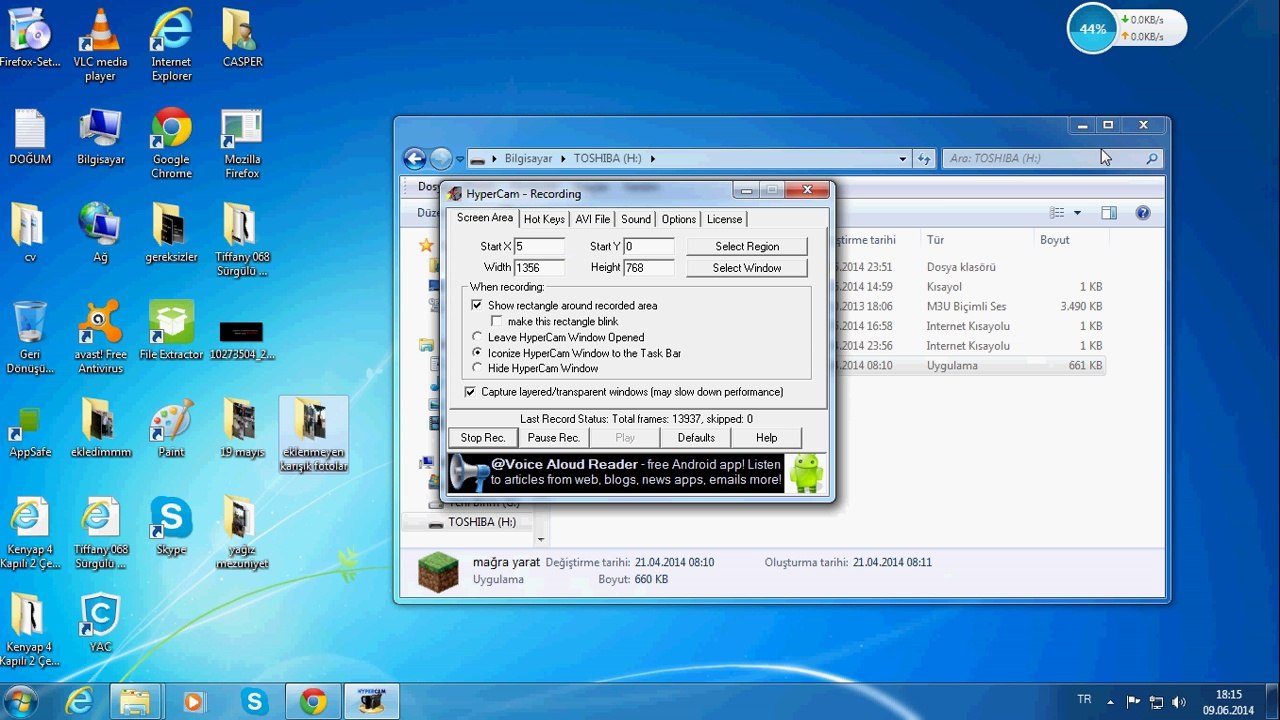Open Explorer help question mark icon
Image resolution: width=1280 pixels, height=720 pixels.
click(x=1143, y=213)
